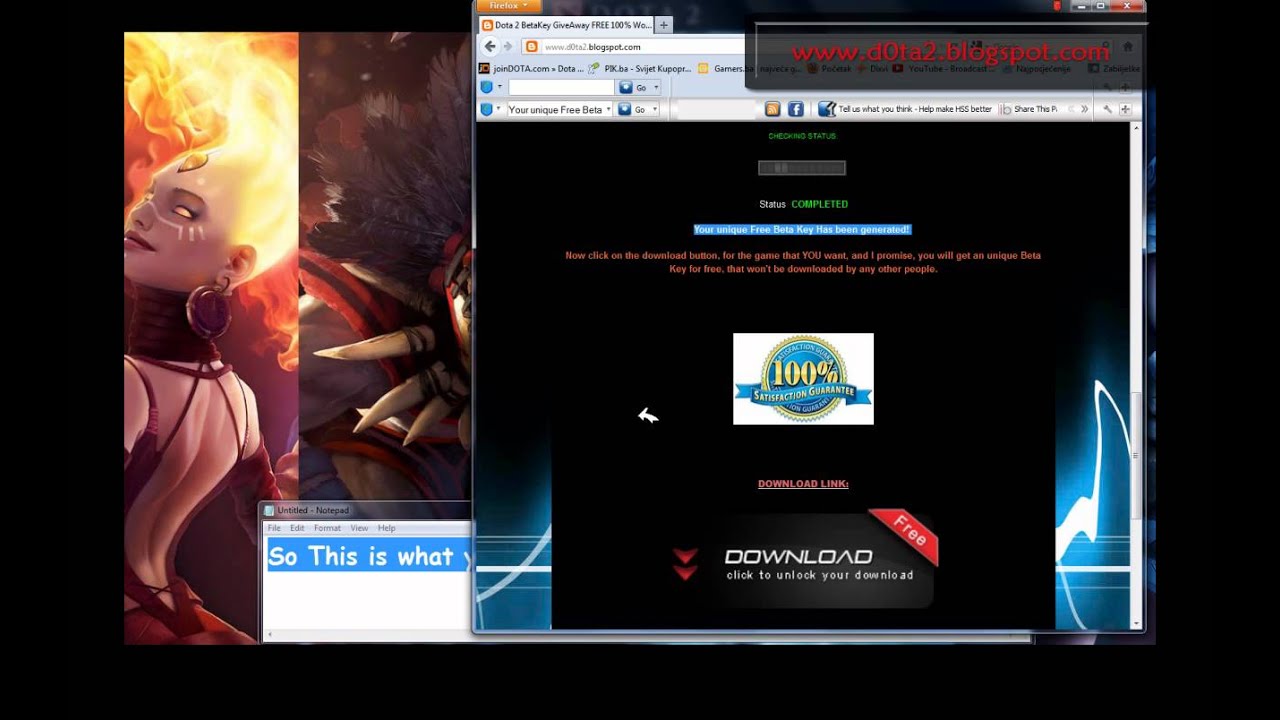This screenshot has width=1280, height=720.
Task: Expand the lower Go button dropdown arrow
Action: (656, 109)
